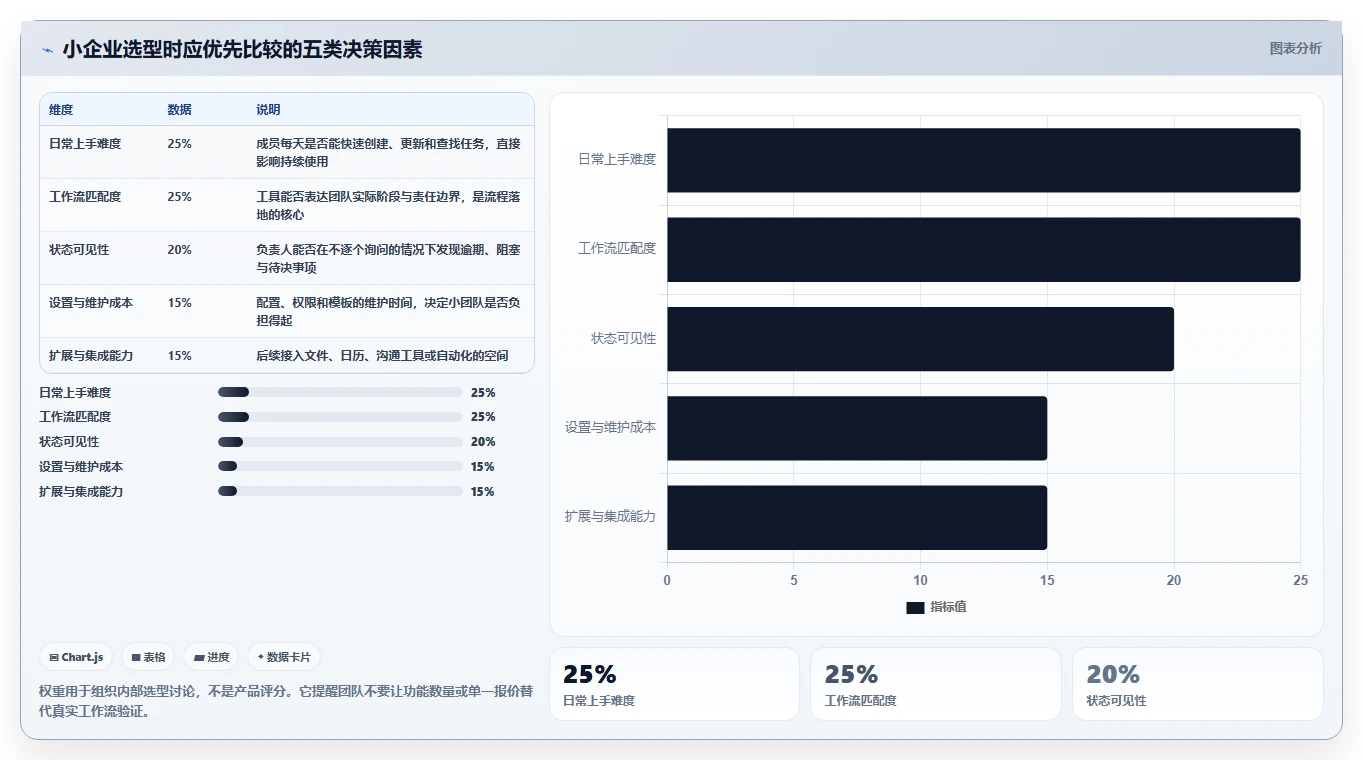Click the 设置与维护成本 chart bar
This screenshot has width=1363, height=760.
coord(857,428)
